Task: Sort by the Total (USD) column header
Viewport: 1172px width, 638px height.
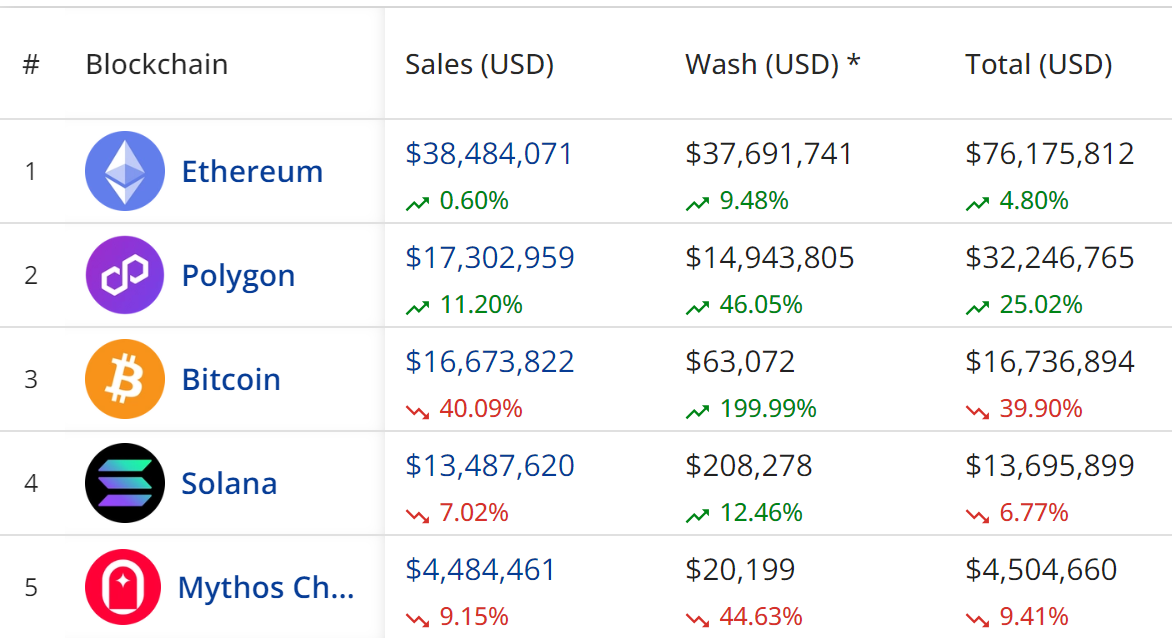Action: (1038, 65)
